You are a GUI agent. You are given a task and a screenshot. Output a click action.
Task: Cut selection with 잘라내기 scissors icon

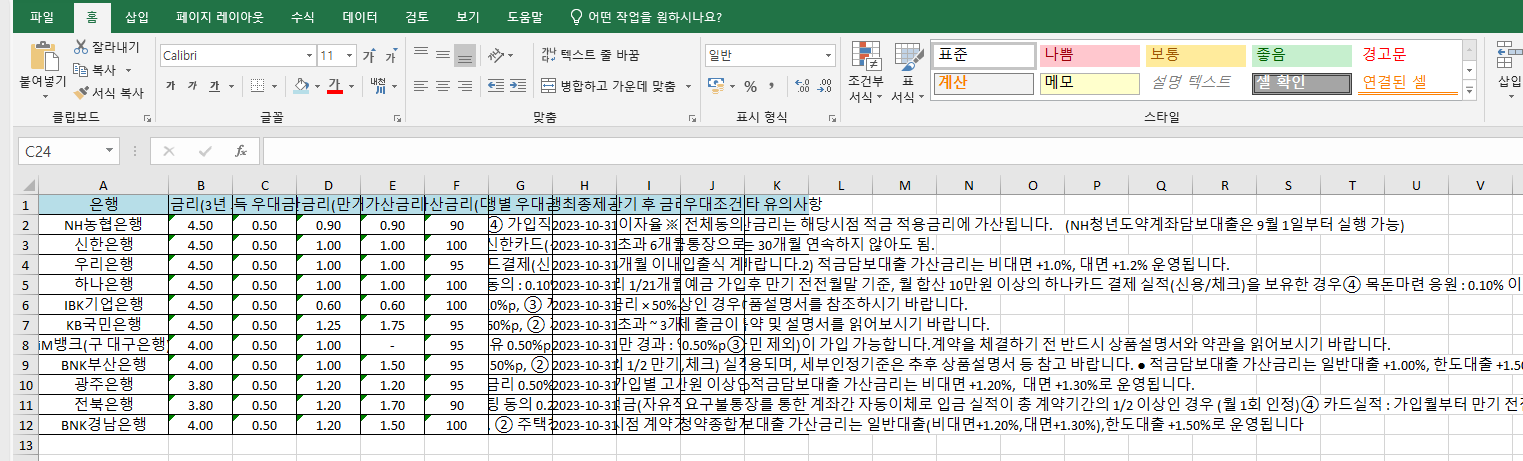(x=108, y=47)
